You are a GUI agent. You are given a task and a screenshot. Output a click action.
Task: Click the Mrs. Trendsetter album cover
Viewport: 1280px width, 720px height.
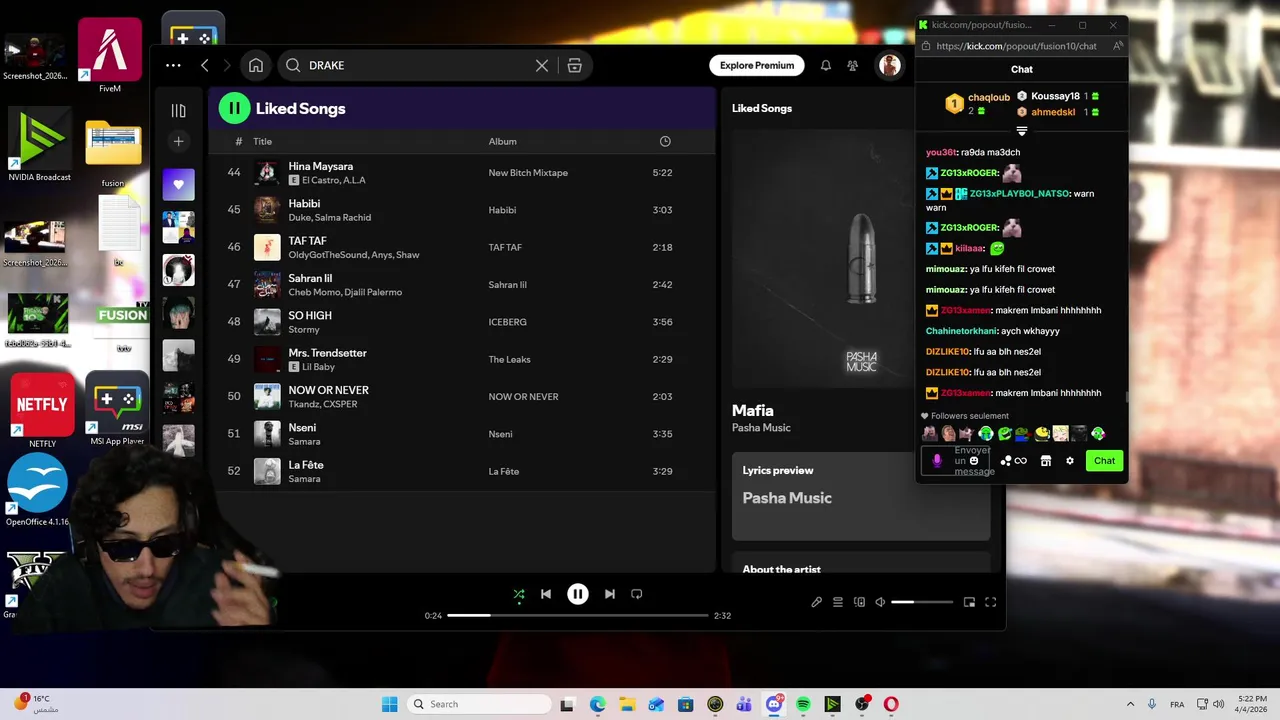[x=267, y=359]
